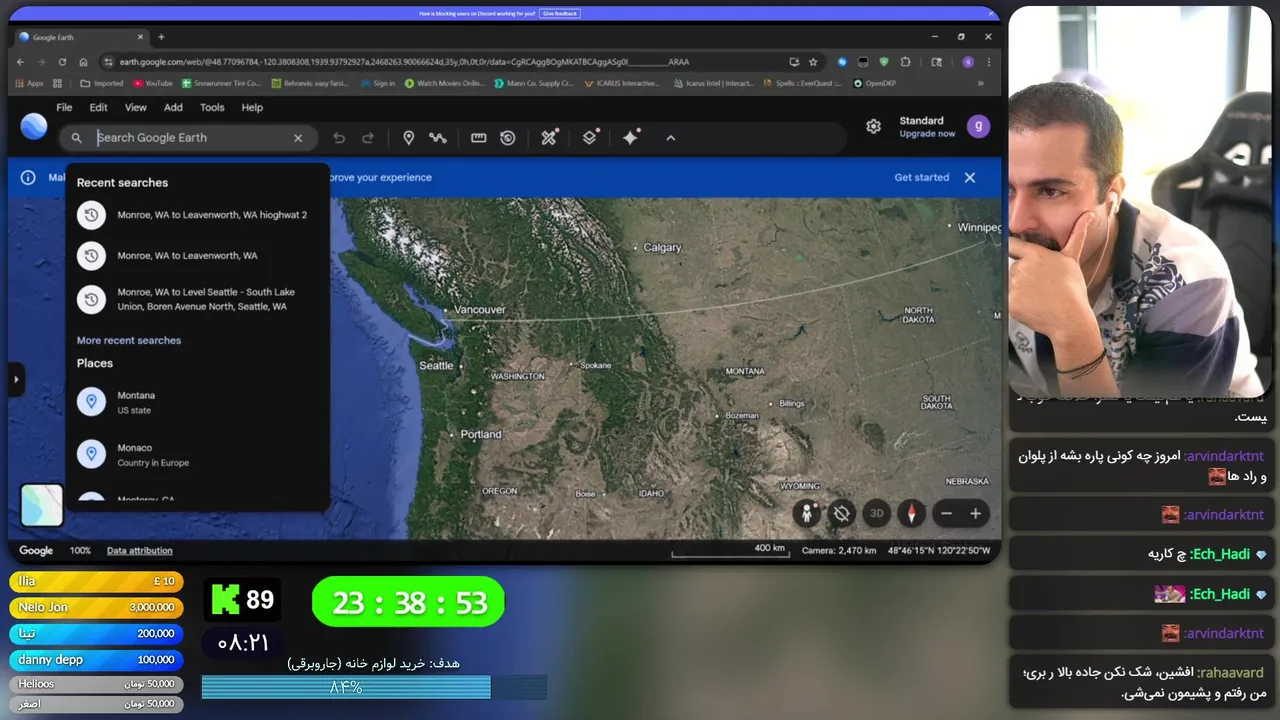Viewport: 1280px width, 720px height.
Task: Focus the Search Google Earth field
Action: pyautogui.click(x=190, y=138)
